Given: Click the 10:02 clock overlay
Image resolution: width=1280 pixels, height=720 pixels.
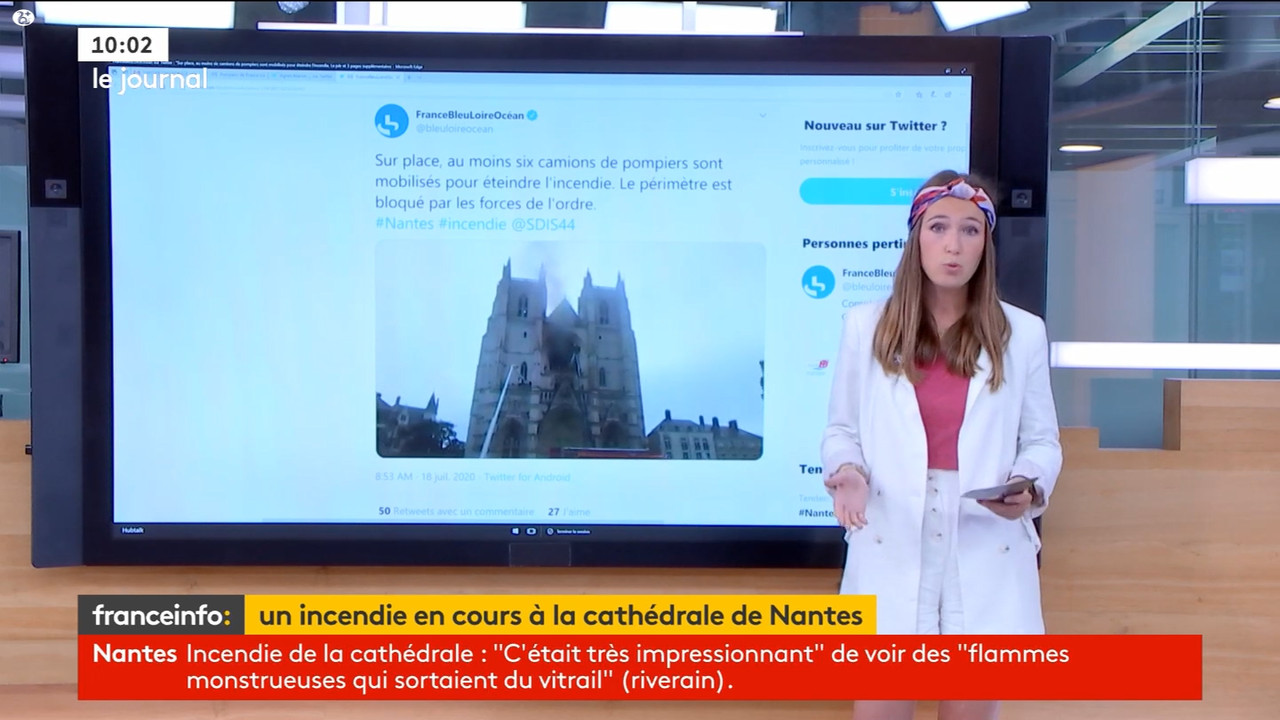Looking at the screenshot, I should (122, 45).
